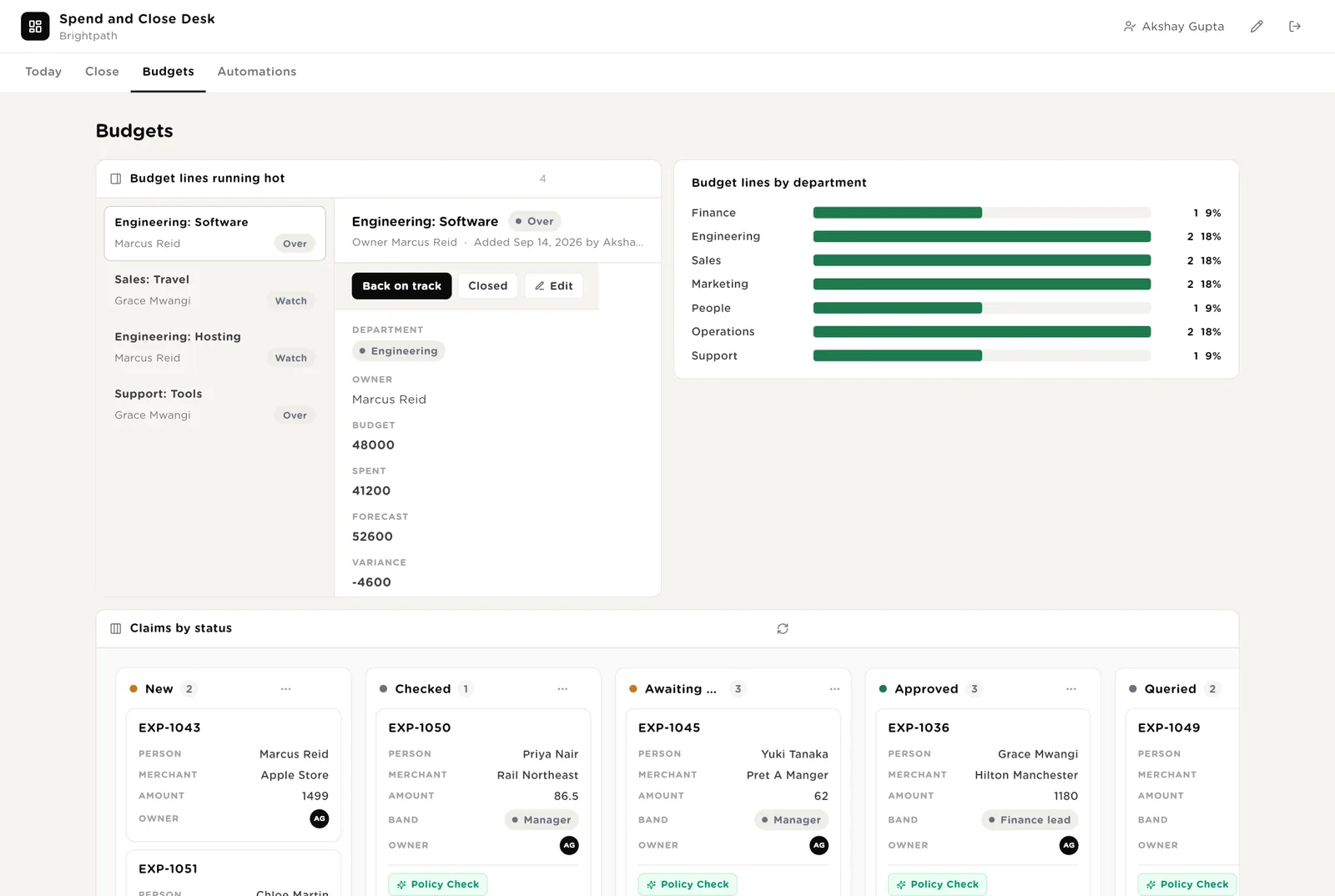Click the board icon beside Claims by status

point(116,628)
